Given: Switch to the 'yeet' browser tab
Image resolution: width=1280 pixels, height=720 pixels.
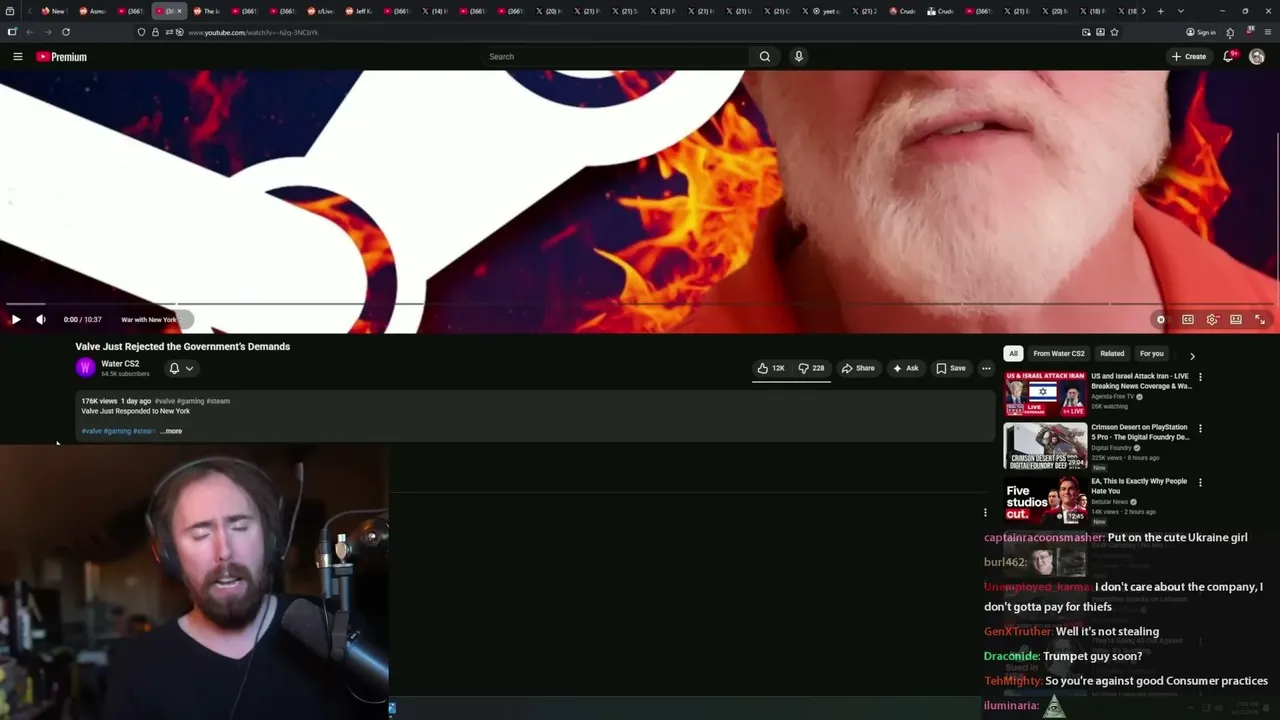Looking at the screenshot, I should click(827, 11).
